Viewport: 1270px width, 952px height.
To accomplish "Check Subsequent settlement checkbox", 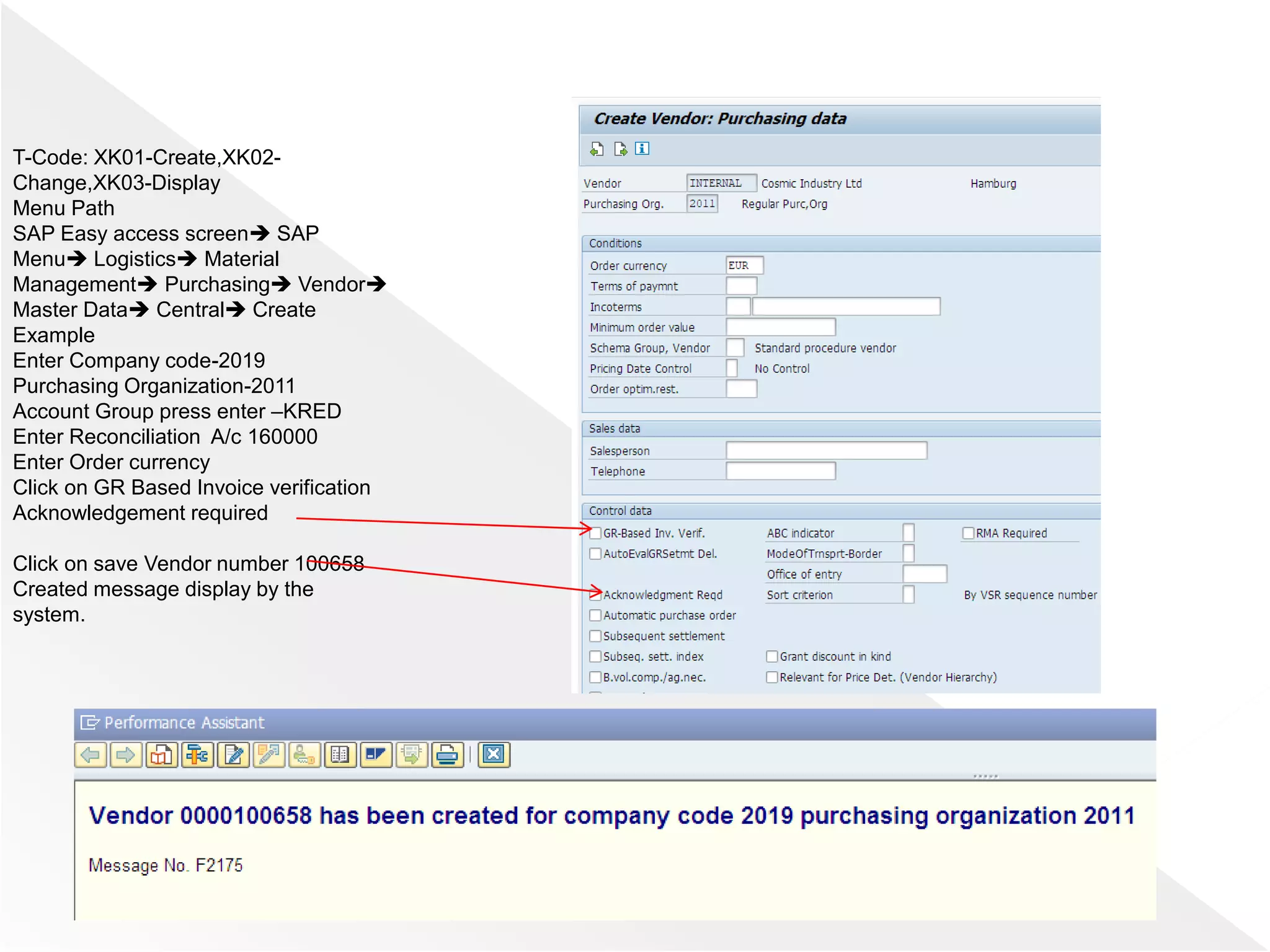I will [595, 636].
